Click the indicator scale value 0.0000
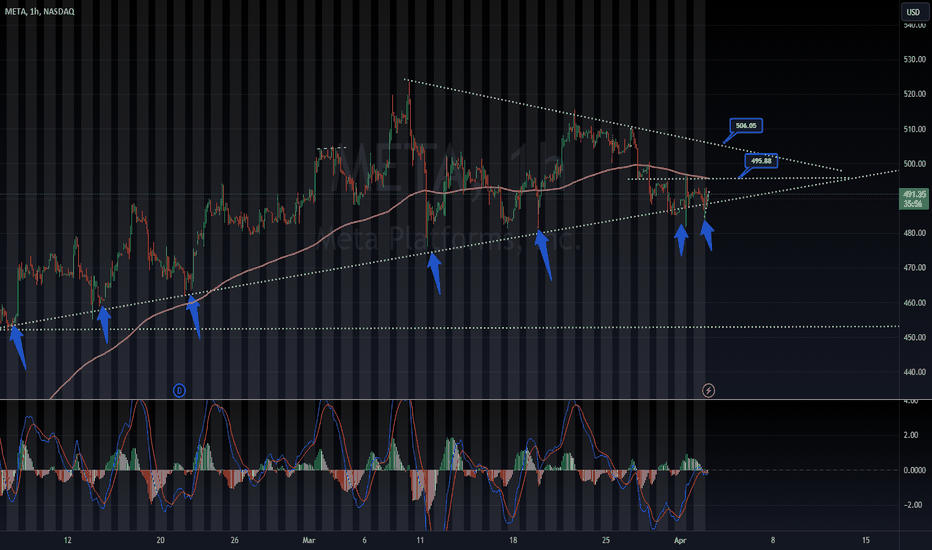The image size is (932, 550). click(x=914, y=470)
